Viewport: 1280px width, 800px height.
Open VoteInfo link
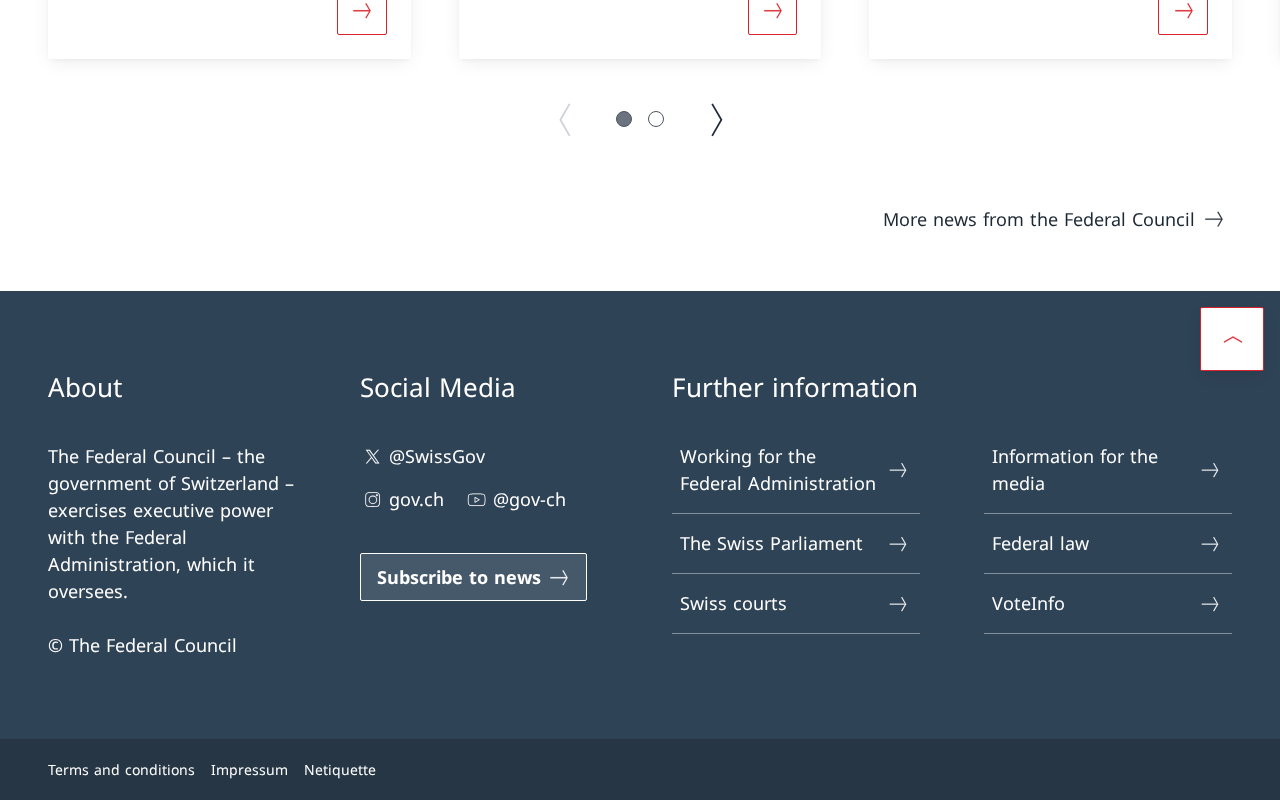click(x=1108, y=604)
